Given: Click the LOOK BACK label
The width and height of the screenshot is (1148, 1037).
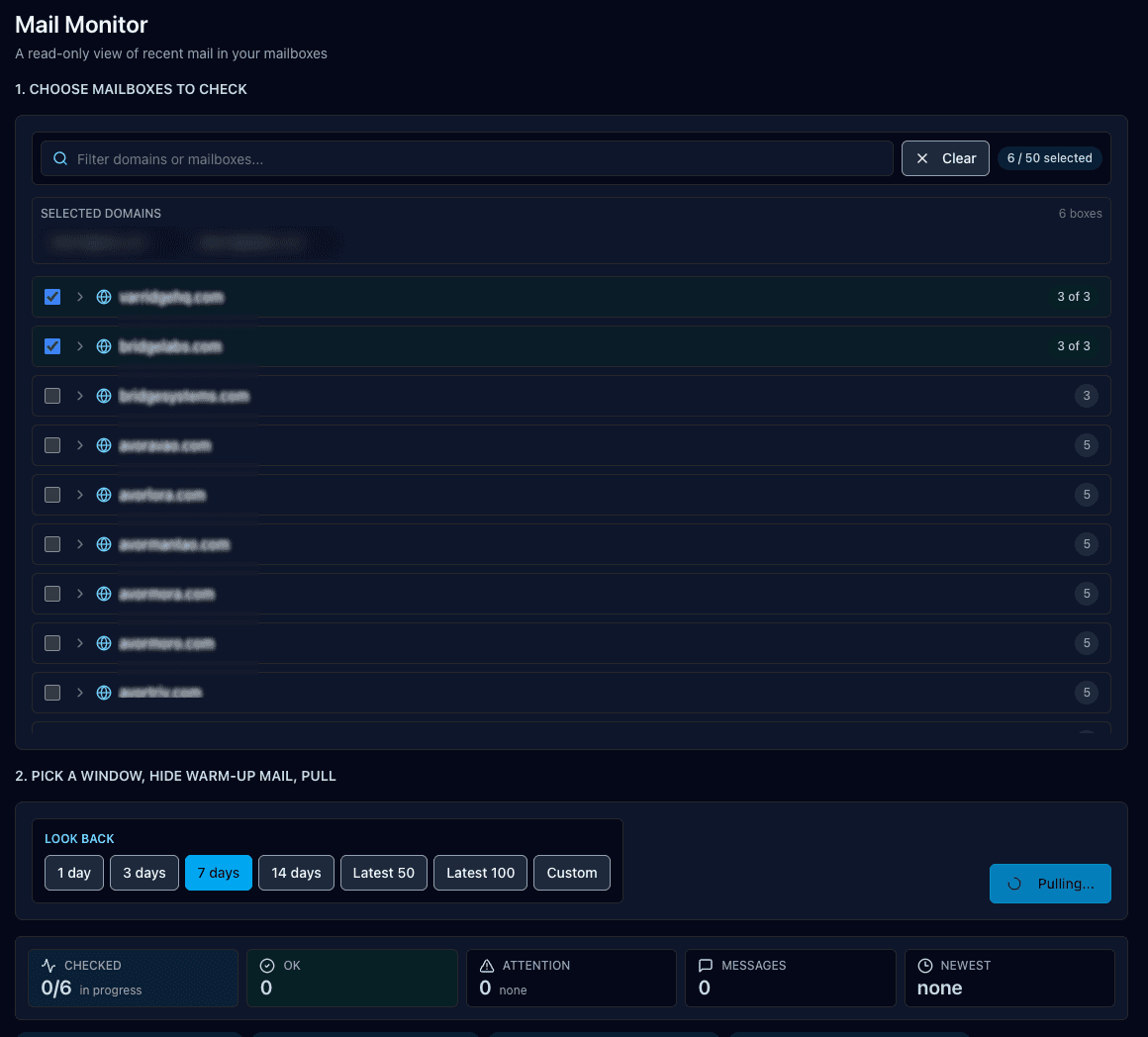Looking at the screenshot, I should click(79, 839).
